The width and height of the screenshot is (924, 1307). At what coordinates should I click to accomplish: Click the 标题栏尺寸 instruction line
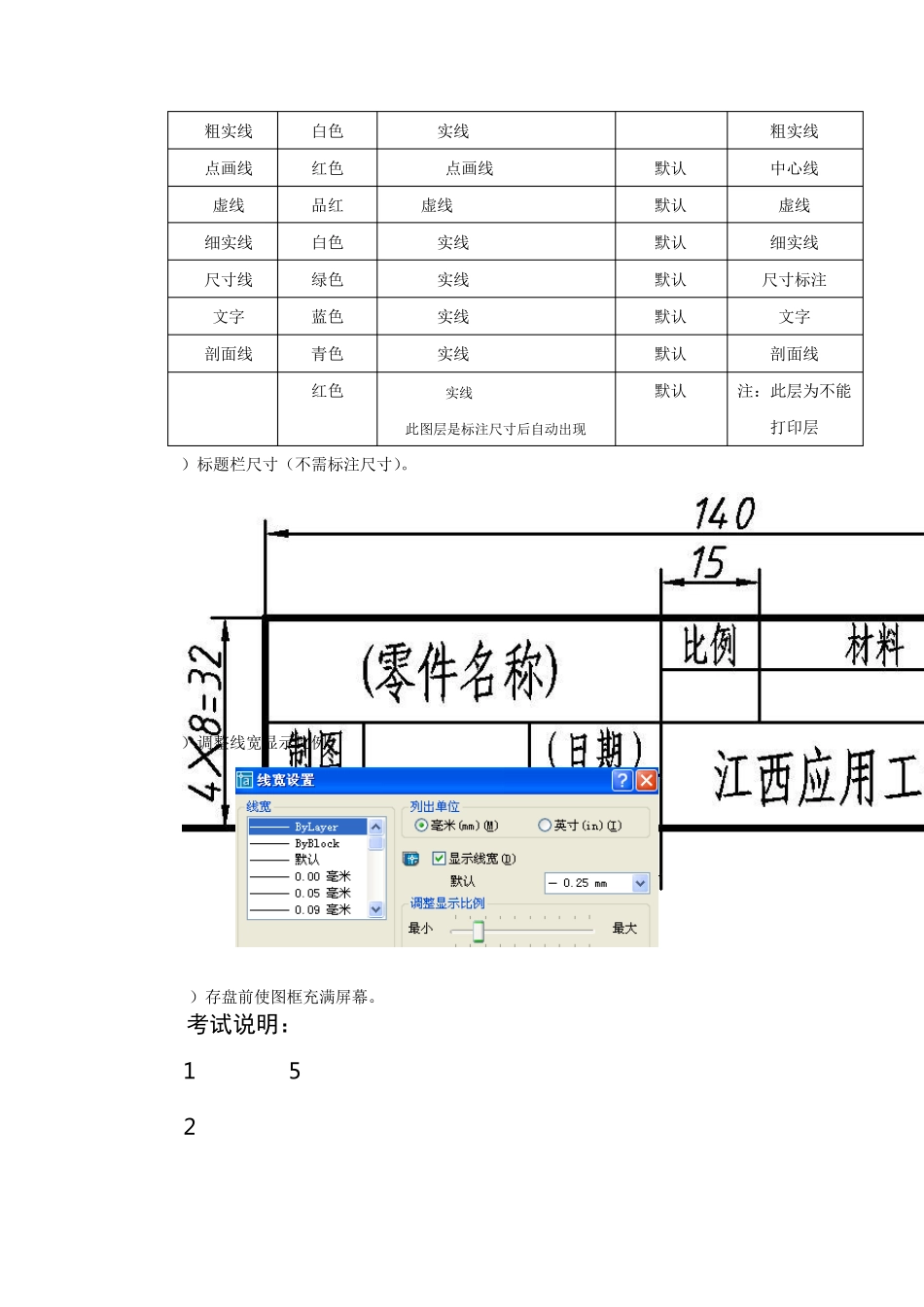tap(297, 465)
